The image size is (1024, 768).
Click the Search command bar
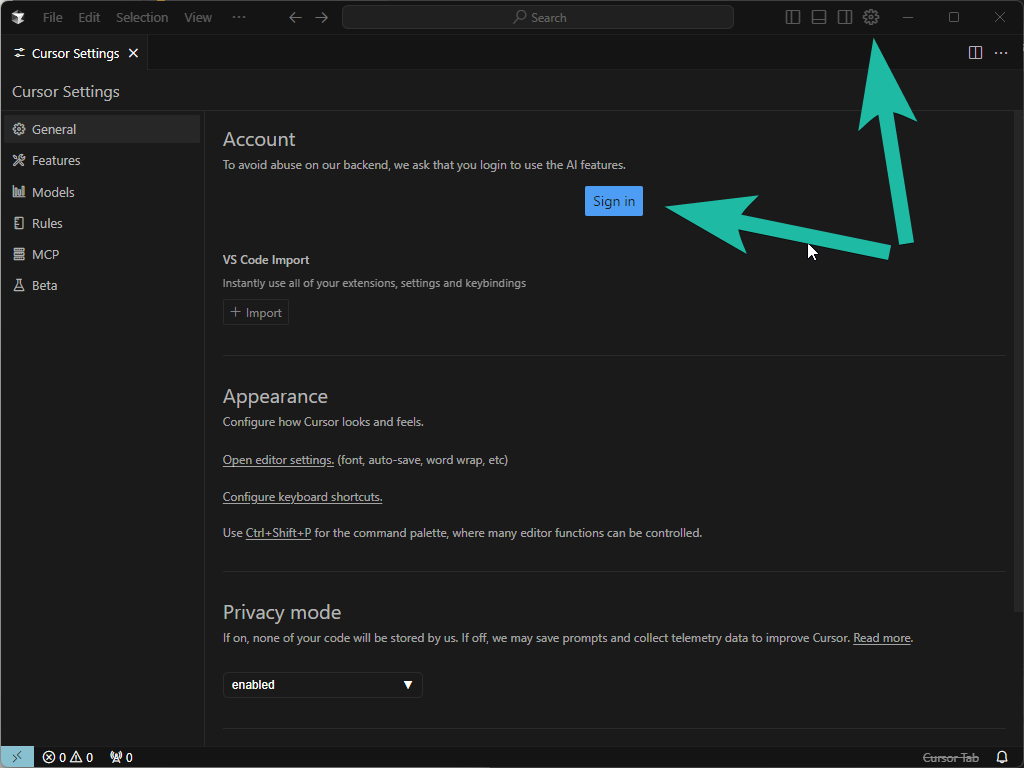[x=537, y=18]
